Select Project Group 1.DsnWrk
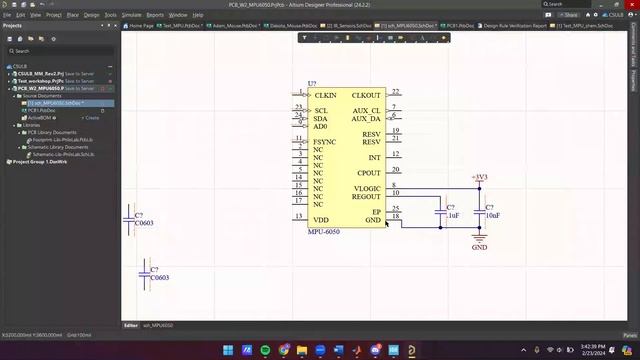Screen dimensions: 640x360 click(40, 162)
